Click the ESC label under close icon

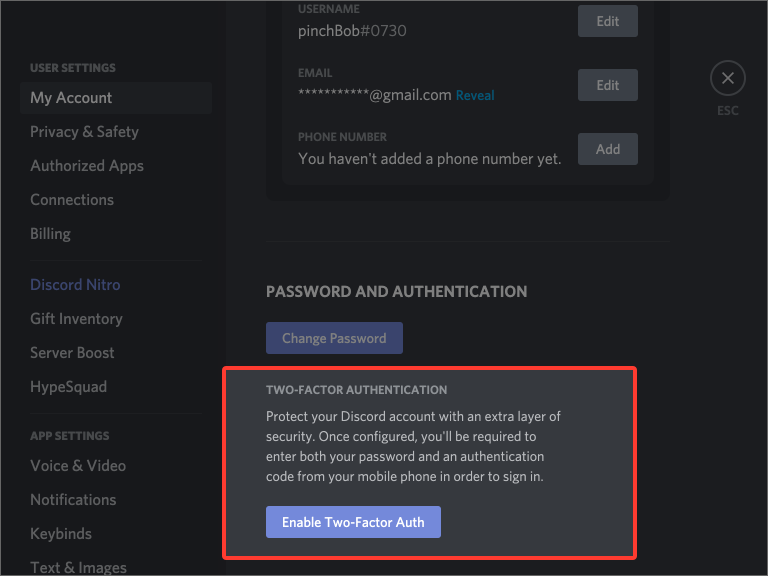point(727,111)
